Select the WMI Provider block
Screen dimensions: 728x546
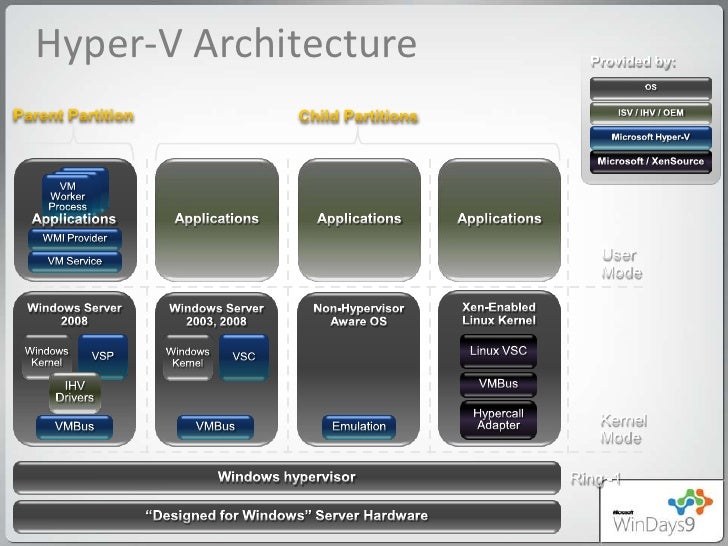pos(75,239)
